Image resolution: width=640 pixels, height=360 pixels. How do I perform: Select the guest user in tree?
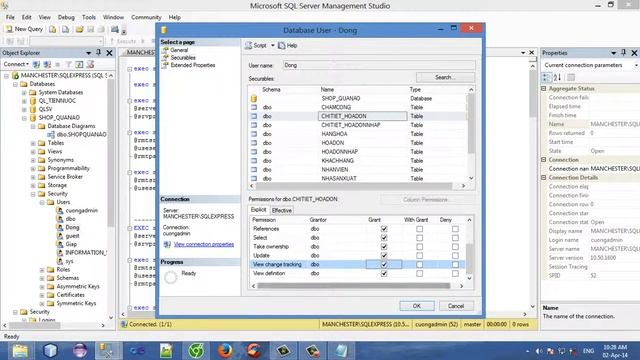tap(72, 236)
